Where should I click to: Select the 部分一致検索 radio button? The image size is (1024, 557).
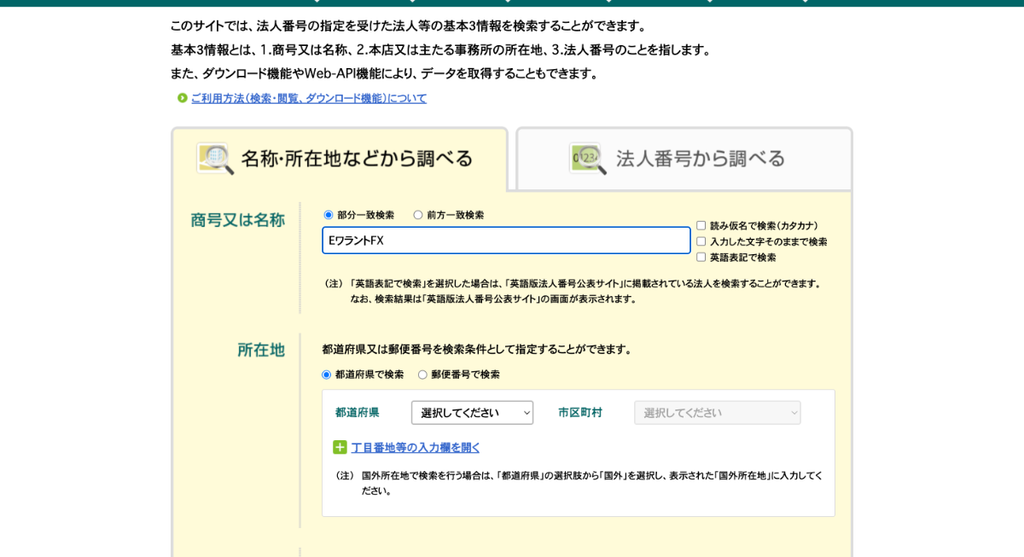coord(328,215)
